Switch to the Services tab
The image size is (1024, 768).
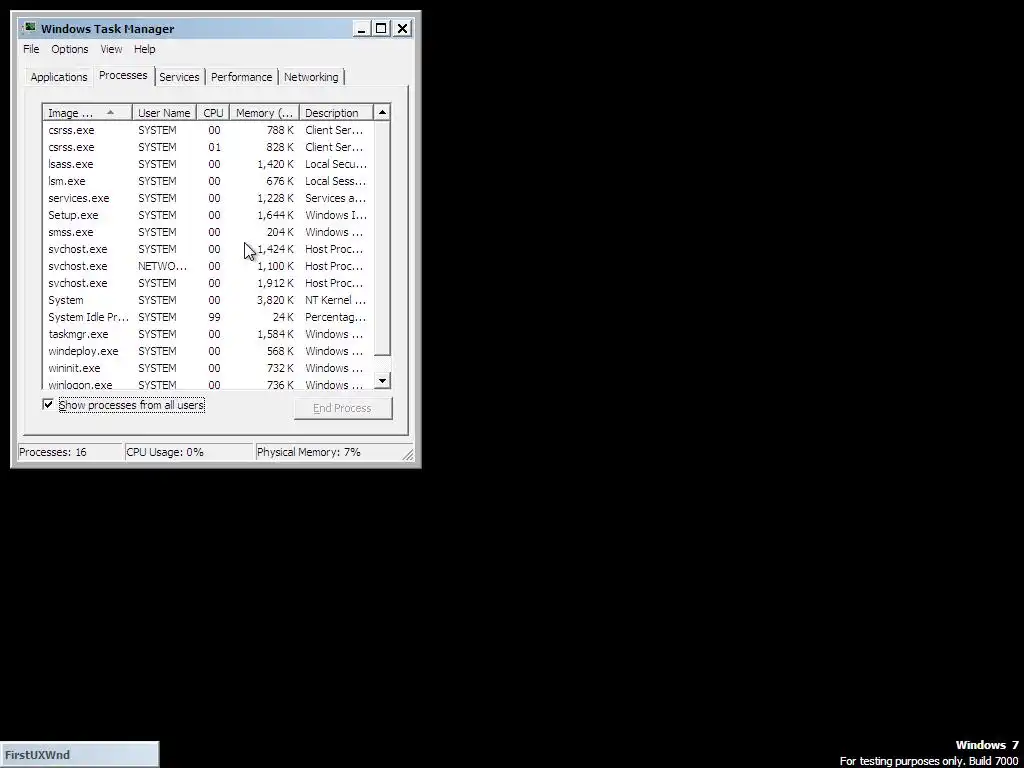coord(179,77)
